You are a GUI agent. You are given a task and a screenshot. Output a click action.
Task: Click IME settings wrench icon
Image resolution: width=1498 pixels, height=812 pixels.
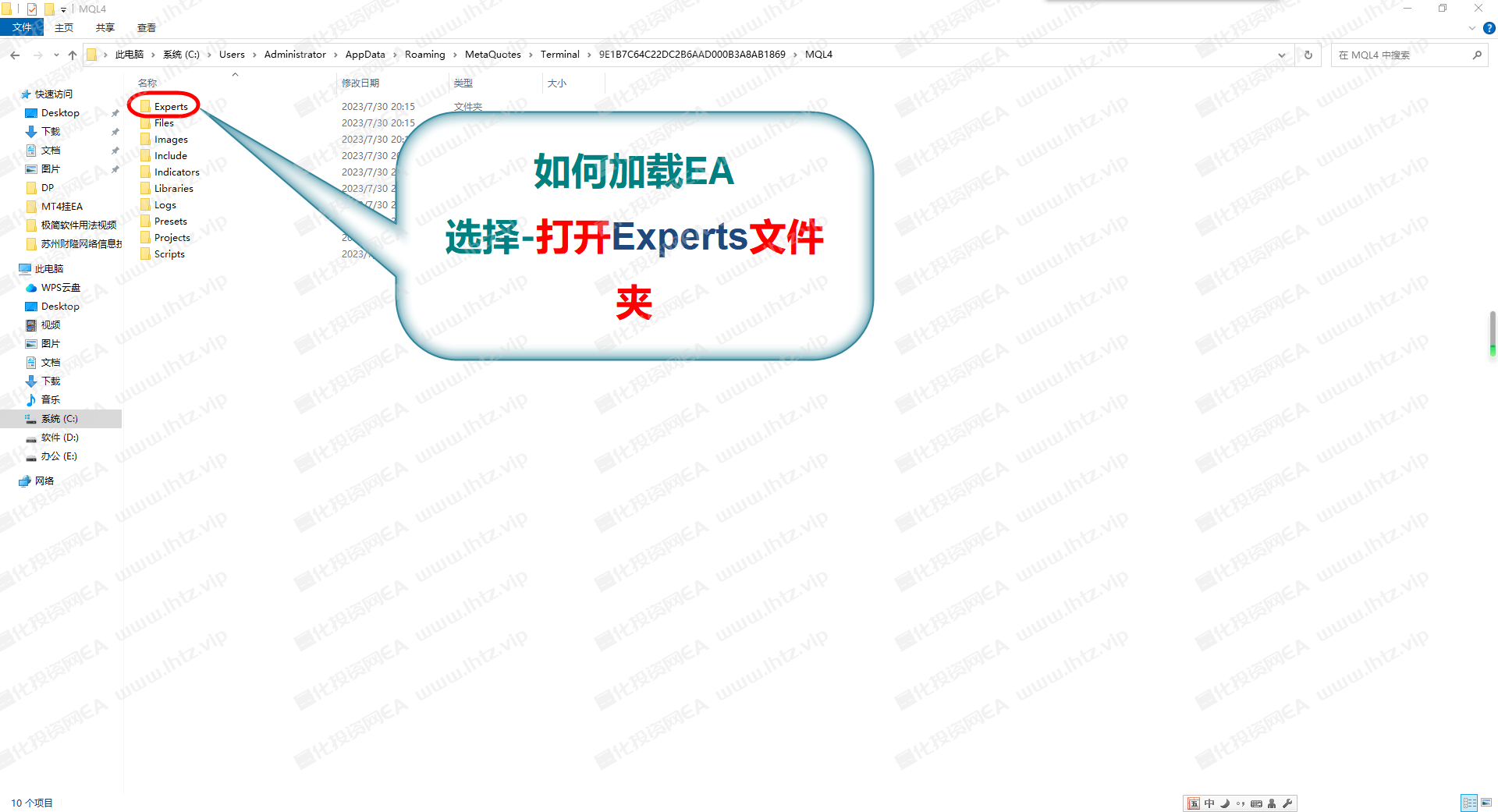1287,803
